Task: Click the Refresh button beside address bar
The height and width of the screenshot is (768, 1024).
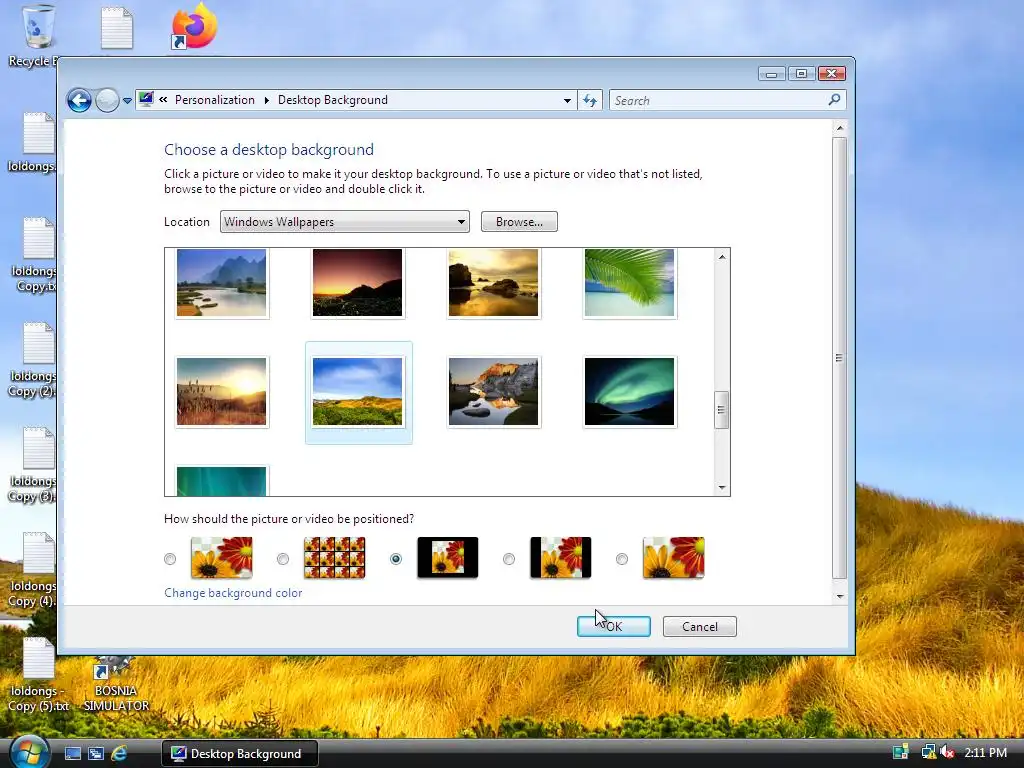Action: (590, 101)
